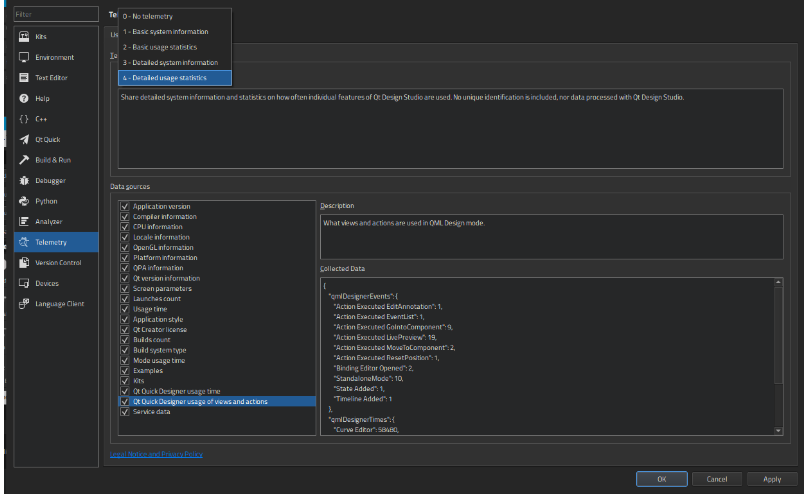Screen dimensions: 805x494
Task: Click the OK button
Action: click(662, 479)
